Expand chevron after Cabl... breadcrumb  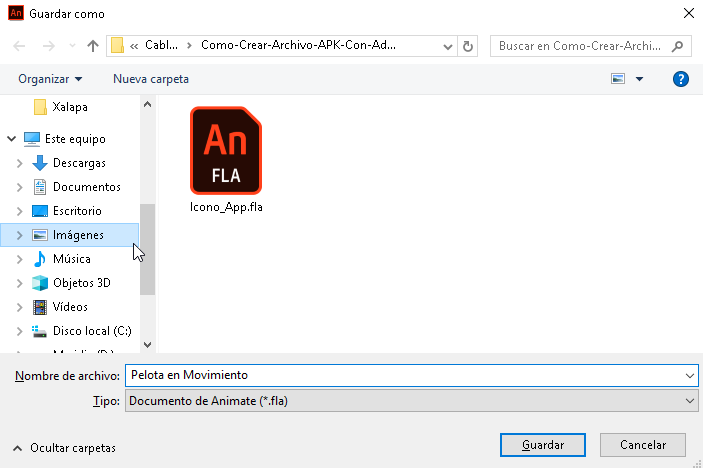click(x=189, y=46)
